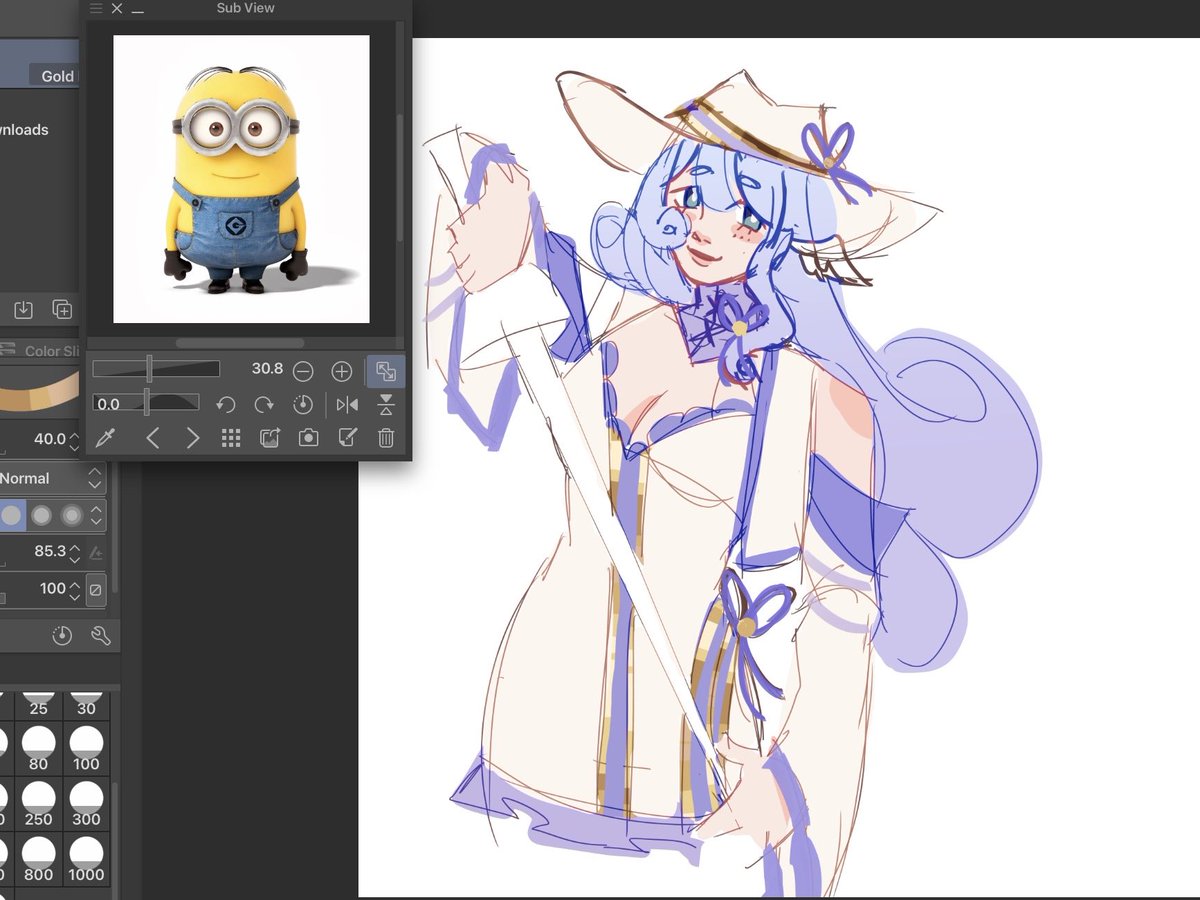Rotate the Sub View image left
Image resolution: width=1200 pixels, height=900 pixels.
226,405
